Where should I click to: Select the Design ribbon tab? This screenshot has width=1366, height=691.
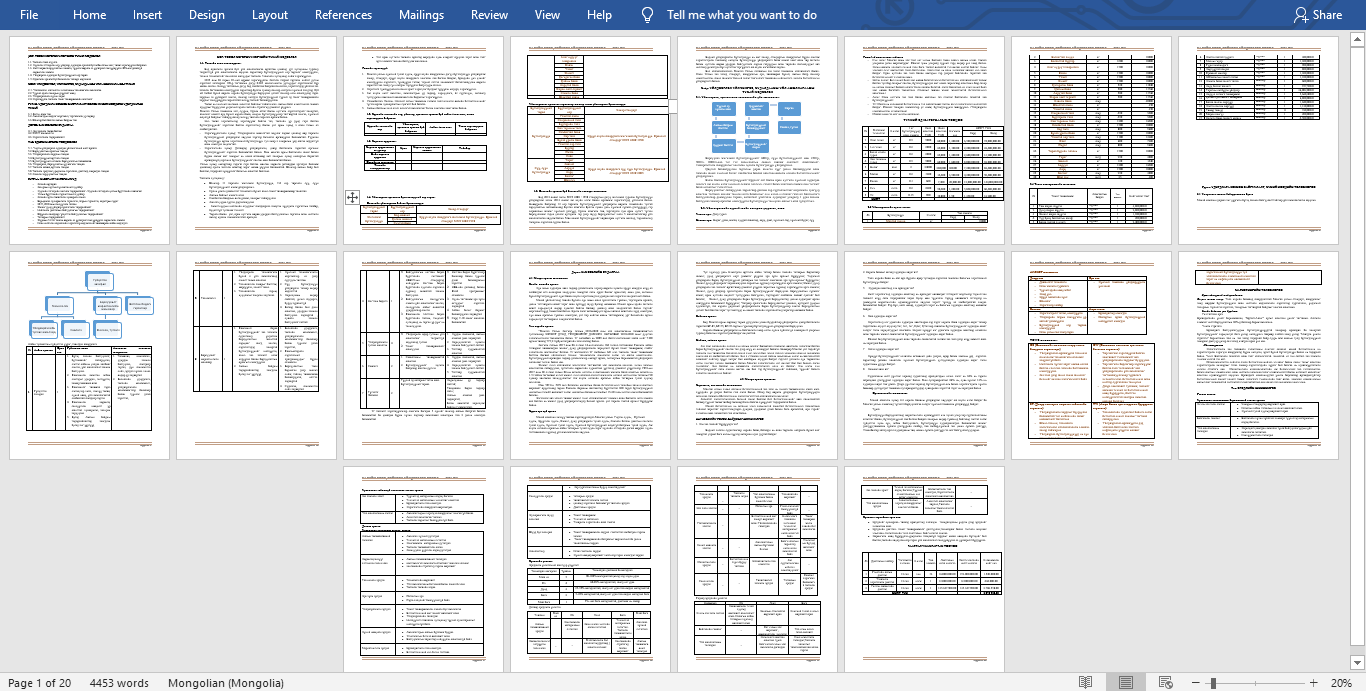click(x=207, y=15)
